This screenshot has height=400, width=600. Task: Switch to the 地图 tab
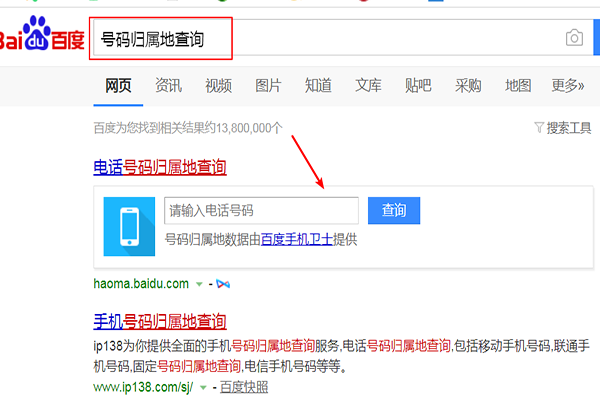click(x=518, y=85)
